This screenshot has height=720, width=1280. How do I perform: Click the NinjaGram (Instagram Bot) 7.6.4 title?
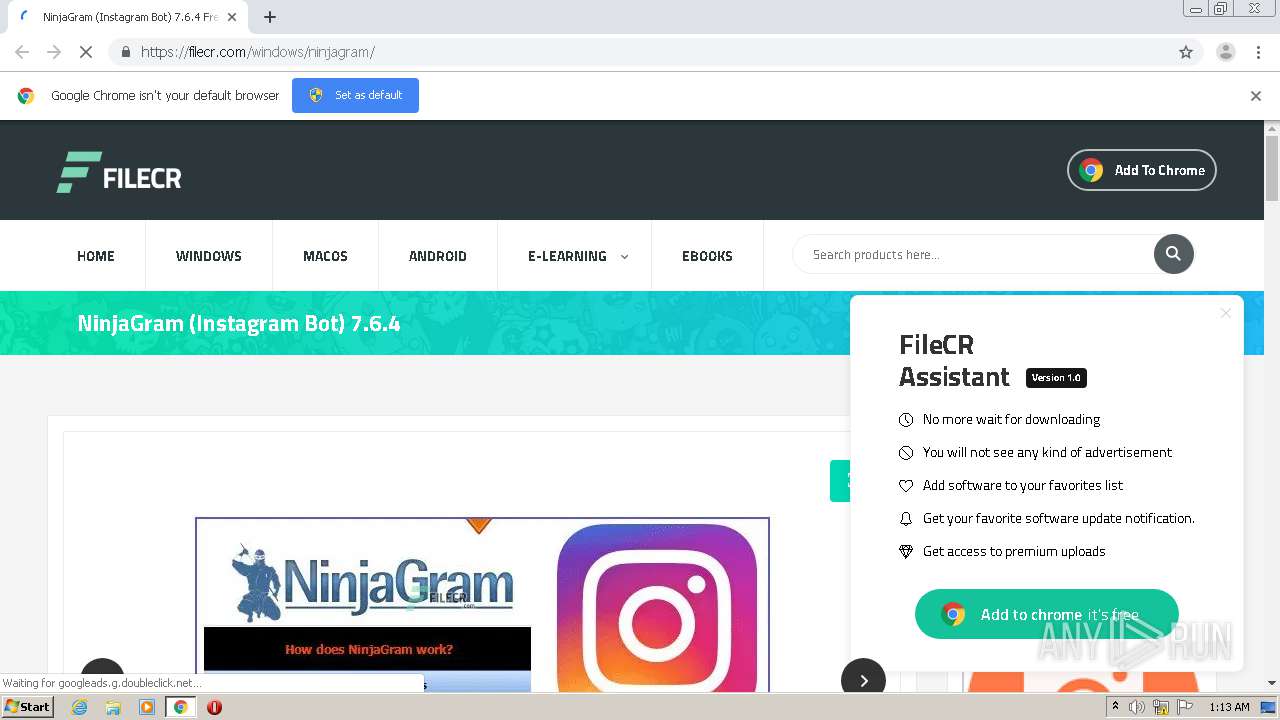tap(239, 323)
